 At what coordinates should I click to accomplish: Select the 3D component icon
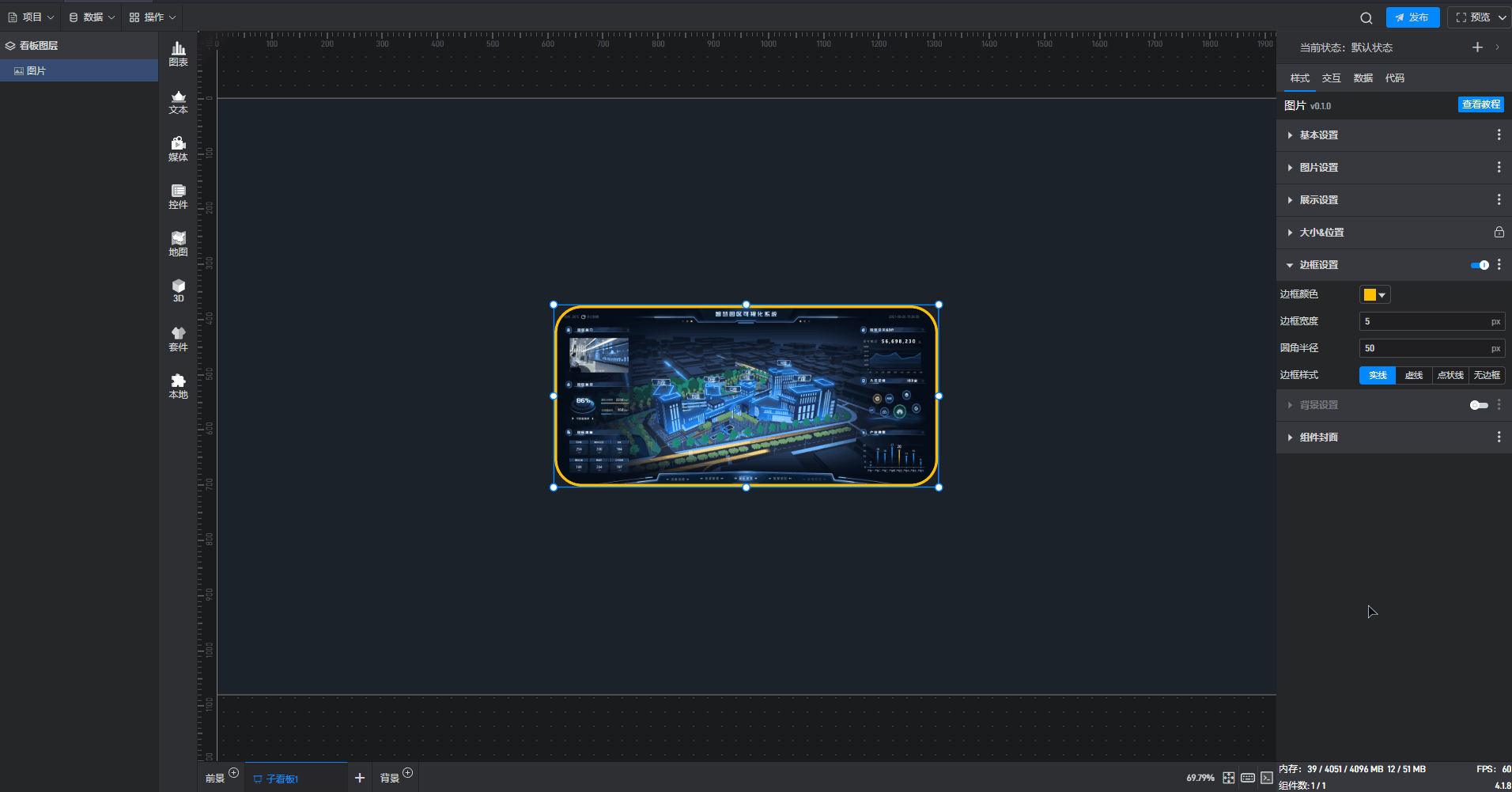pyautogui.click(x=178, y=290)
